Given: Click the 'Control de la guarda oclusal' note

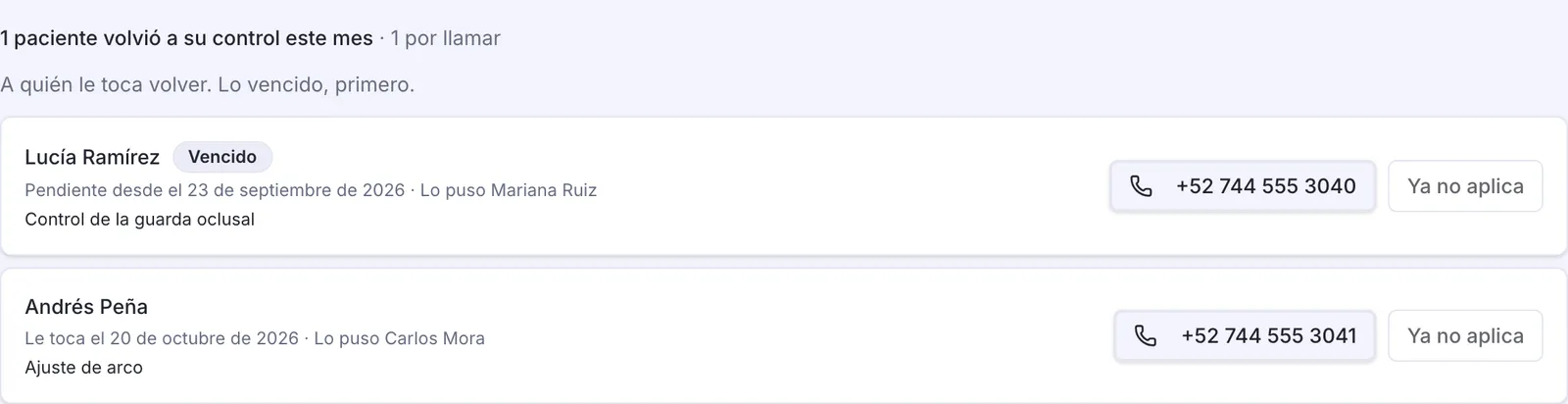Looking at the screenshot, I should click(x=139, y=220).
